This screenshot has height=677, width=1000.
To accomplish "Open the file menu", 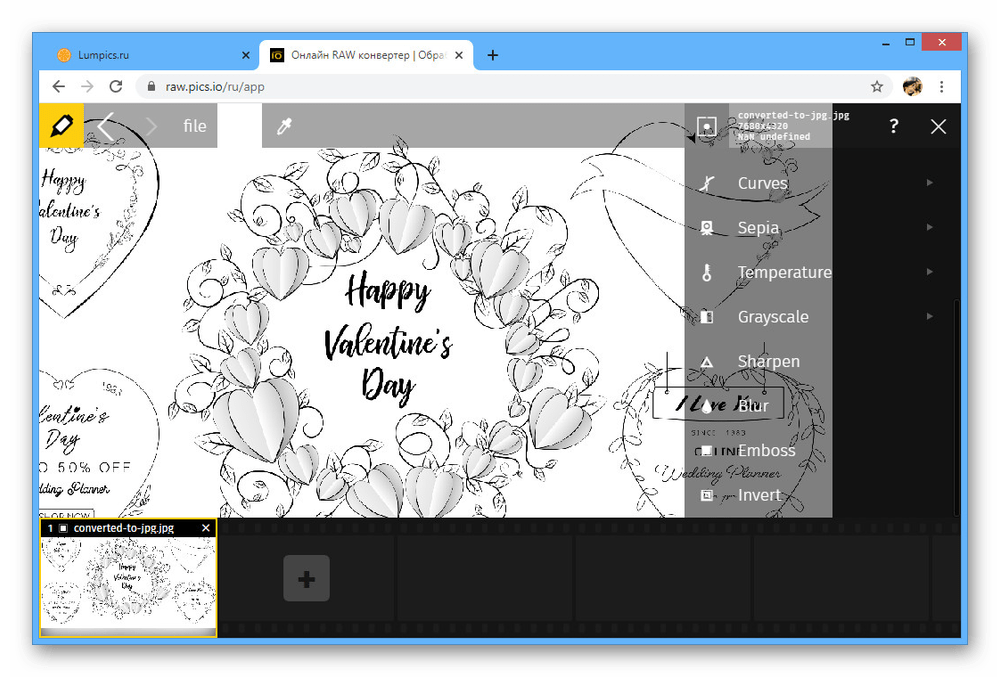I will 194,126.
